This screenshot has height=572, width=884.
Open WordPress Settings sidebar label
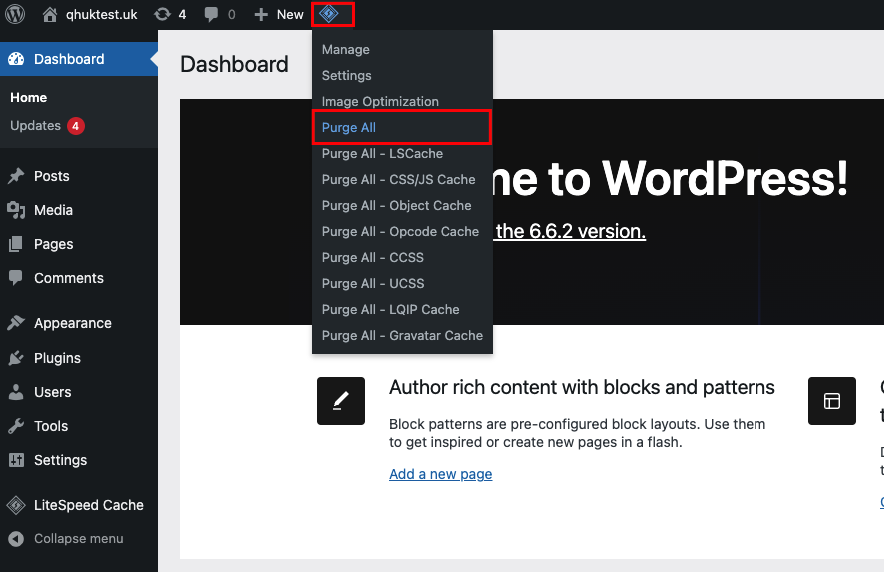click(x=60, y=460)
